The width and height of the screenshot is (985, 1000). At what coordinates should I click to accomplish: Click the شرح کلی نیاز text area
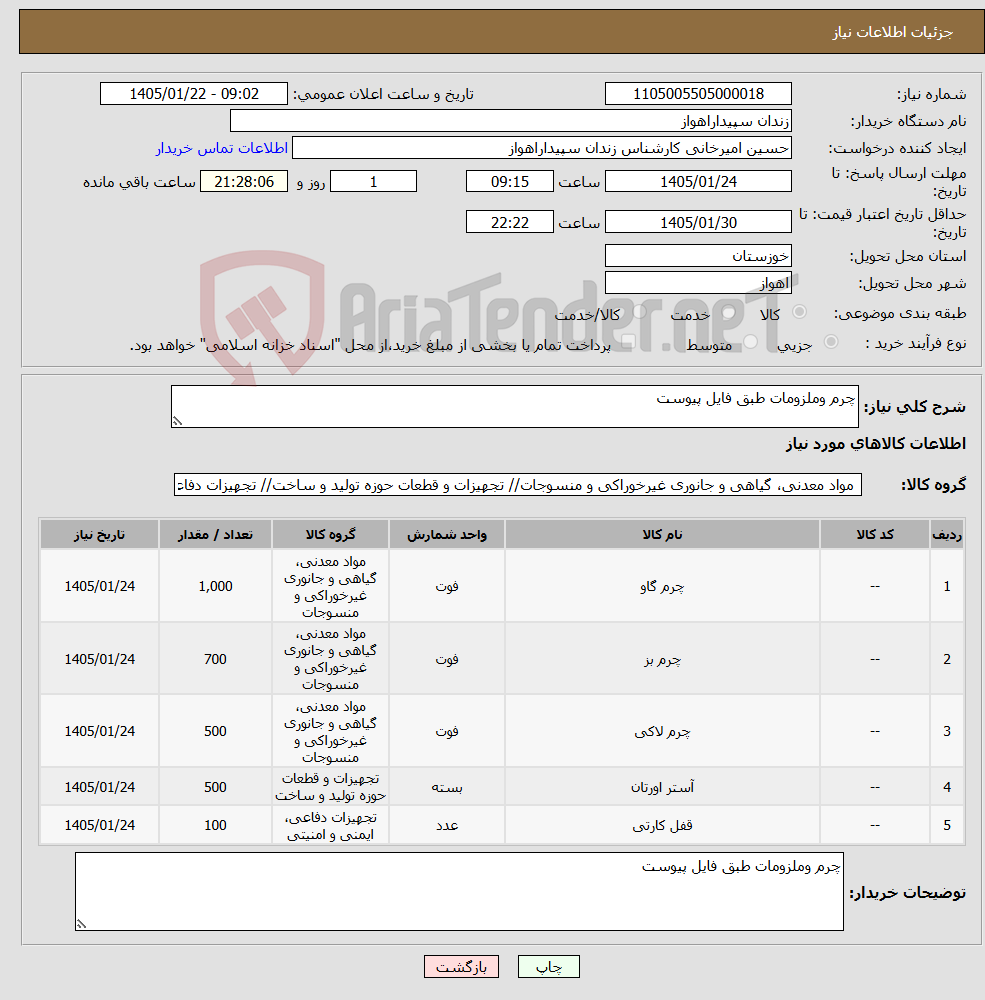pyautogui.click(x=515, y=406)
